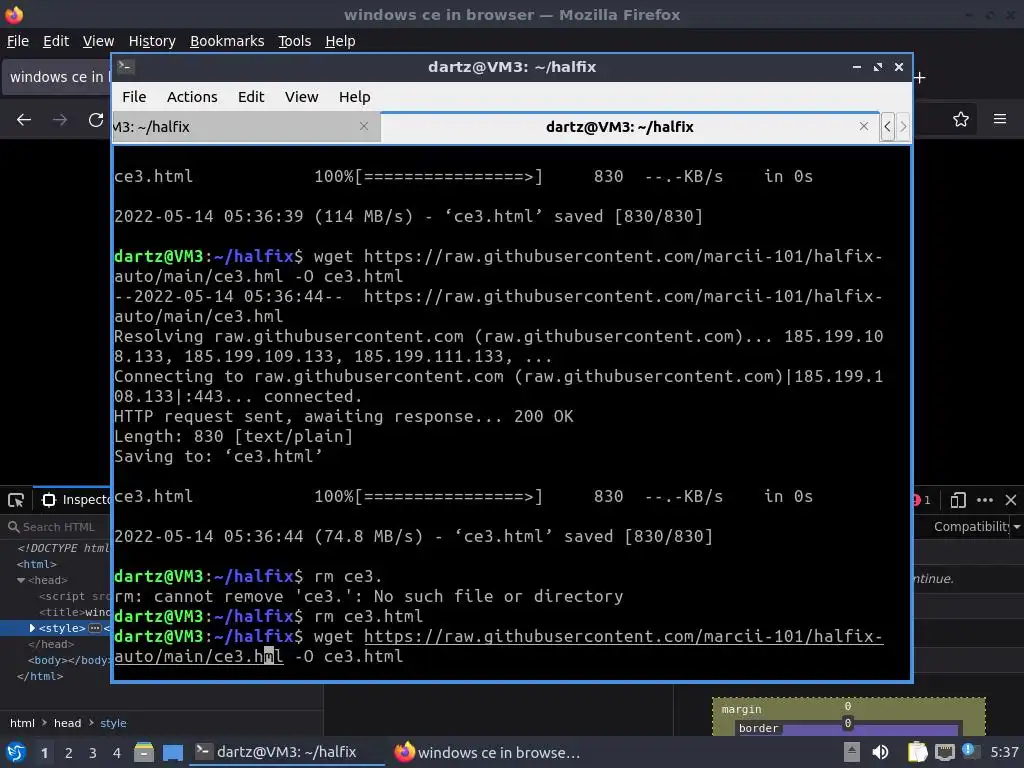Viewport: 1024px width, 768px height.
Task: Toggle responsive design mode in devtools
Action: click(958, 500)
